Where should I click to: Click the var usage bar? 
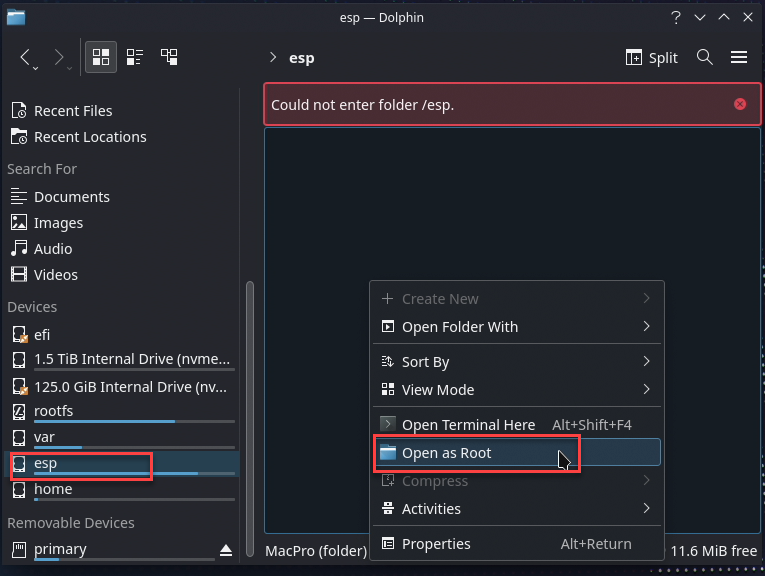(134, 447)
